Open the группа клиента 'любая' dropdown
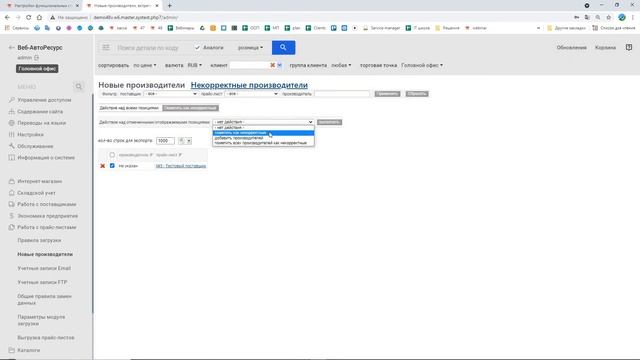 pos(341,65)
